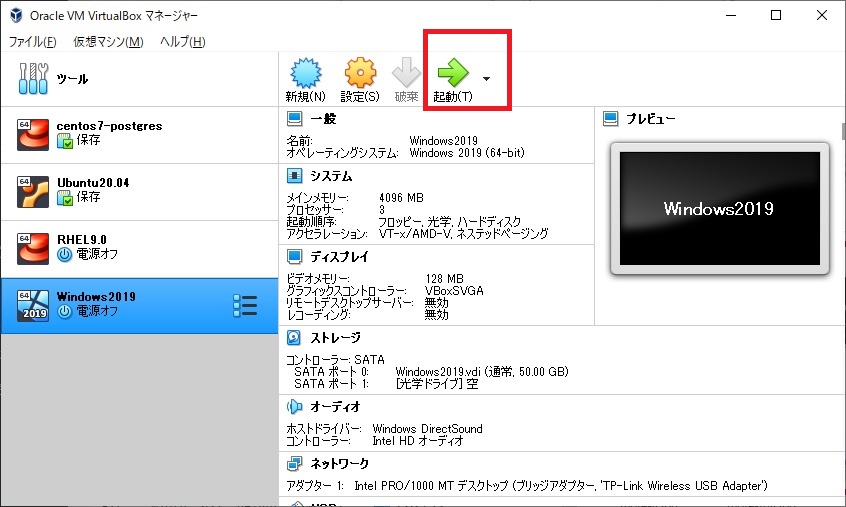Viewport: 846px width, 507px height.
Task: Click [光学ドライブ] 空 optical drive entry
Action: click(x=437, y=384)
